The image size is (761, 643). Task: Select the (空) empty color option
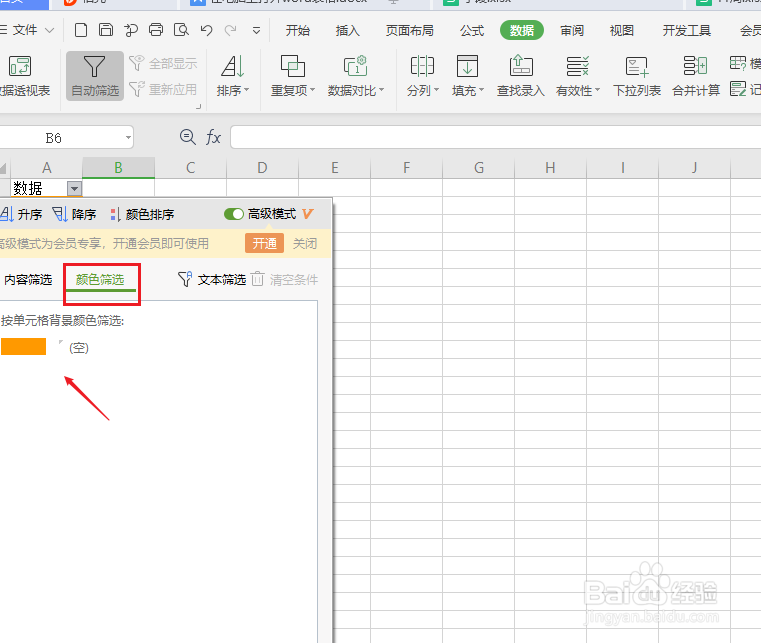coord(79,347)
